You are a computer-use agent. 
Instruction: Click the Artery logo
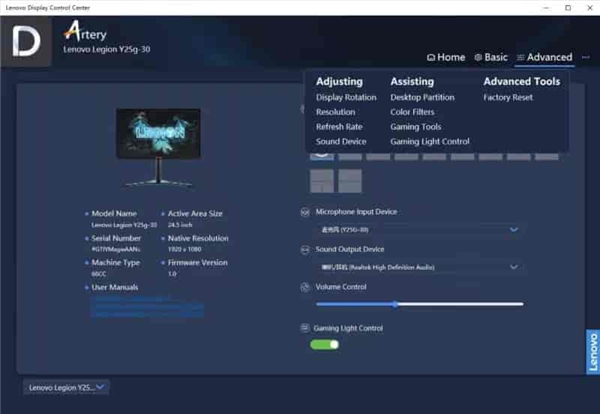[x=85, y=31]
